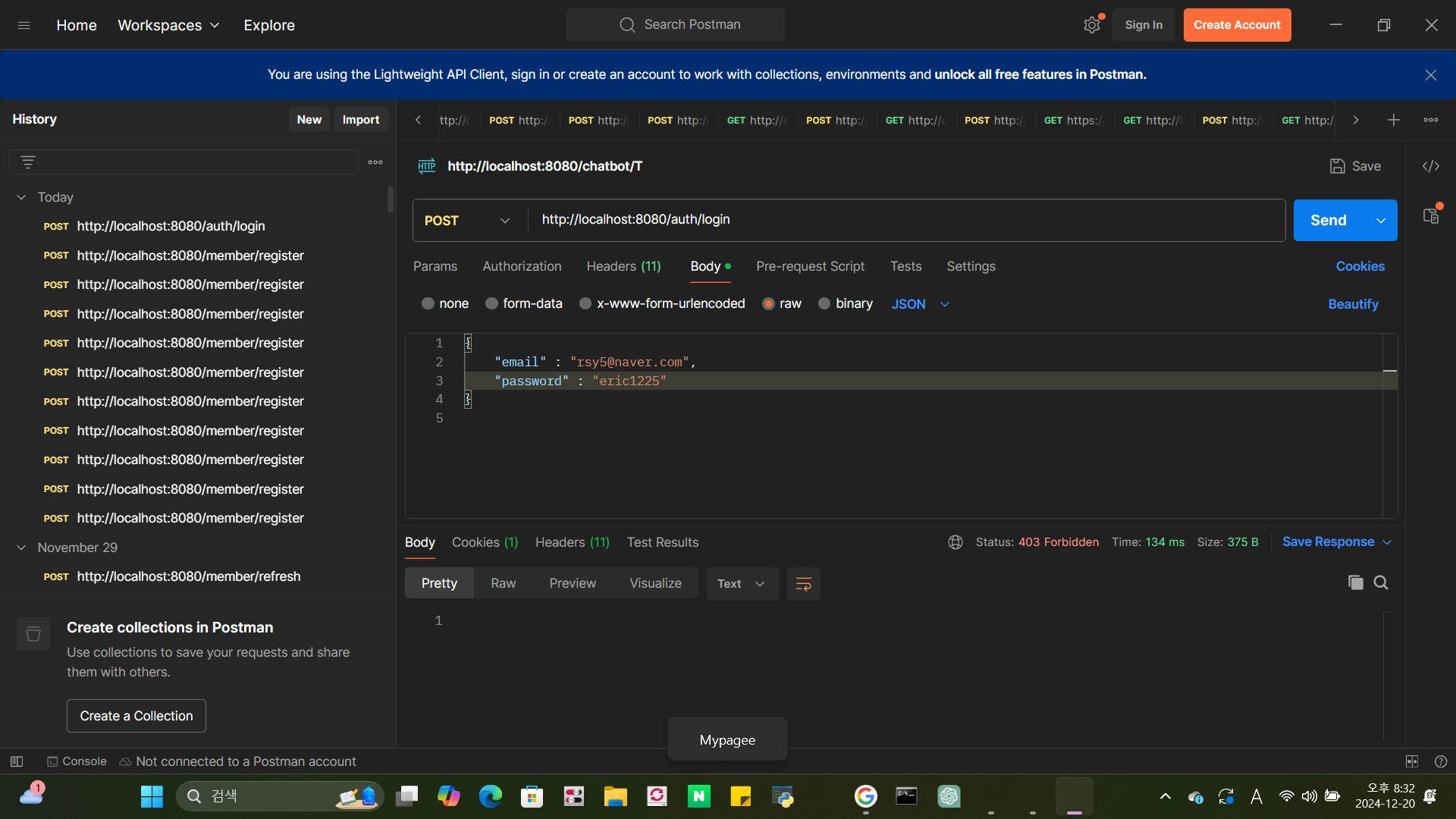Click the Create Account button

(1237, 25)
